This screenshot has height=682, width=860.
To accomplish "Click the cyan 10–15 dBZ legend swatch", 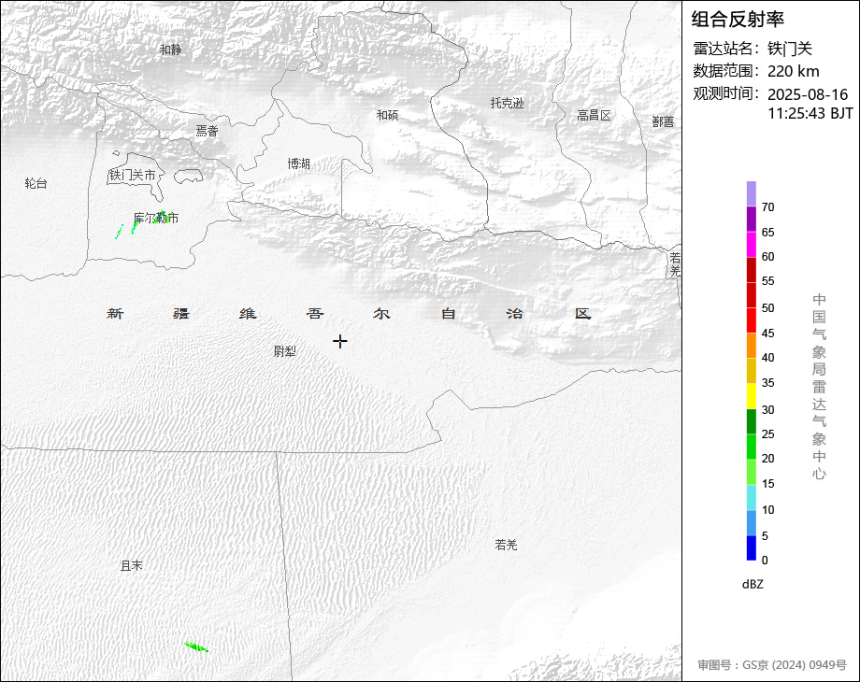I will coord(751,497).
